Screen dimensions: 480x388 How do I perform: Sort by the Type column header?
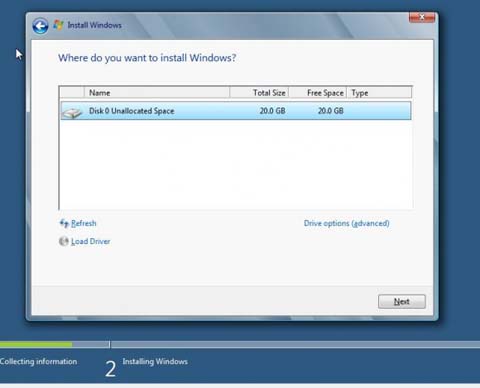pos(379,93)
